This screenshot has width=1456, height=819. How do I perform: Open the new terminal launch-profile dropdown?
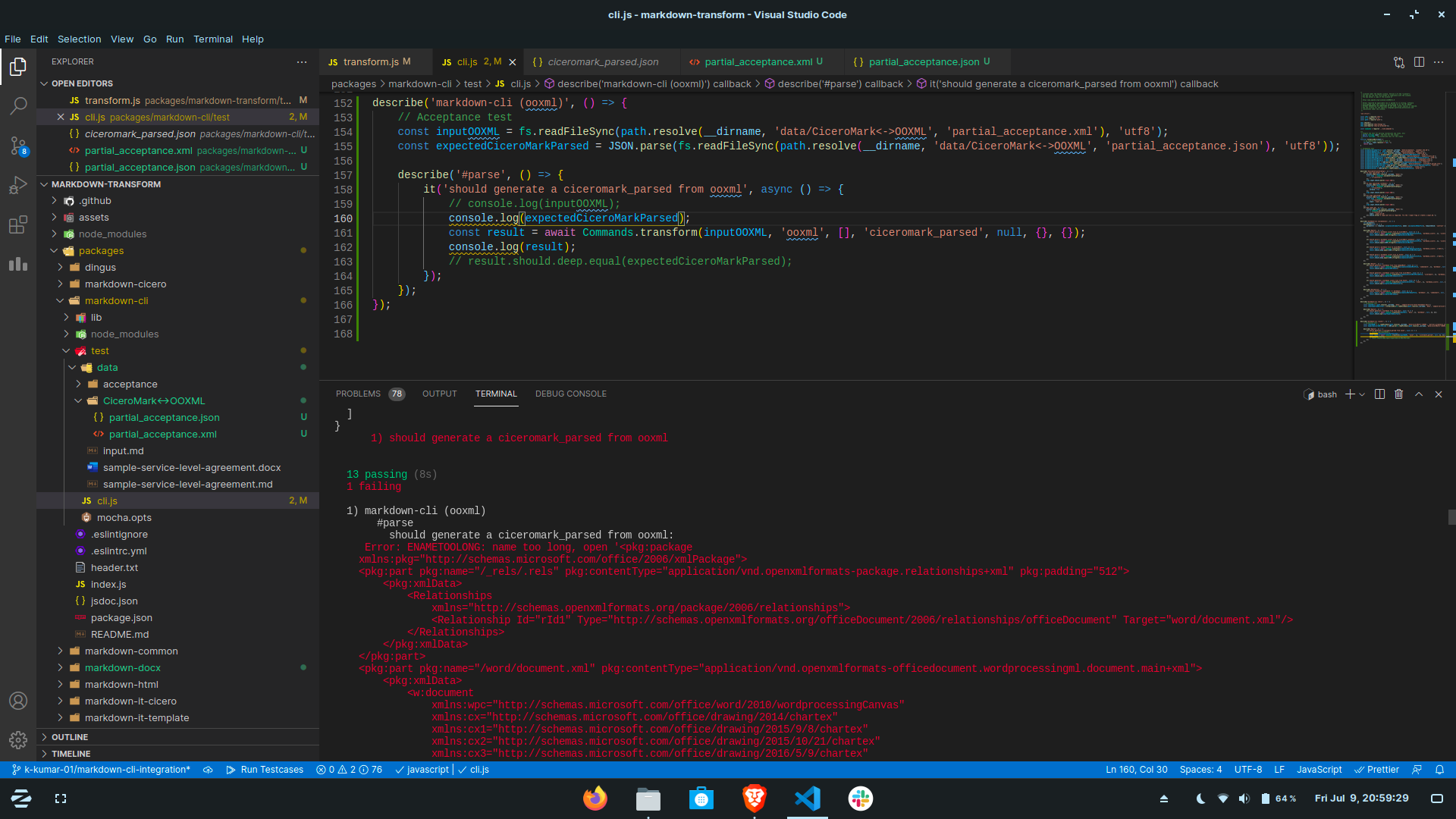click(x=1363, y=394)
